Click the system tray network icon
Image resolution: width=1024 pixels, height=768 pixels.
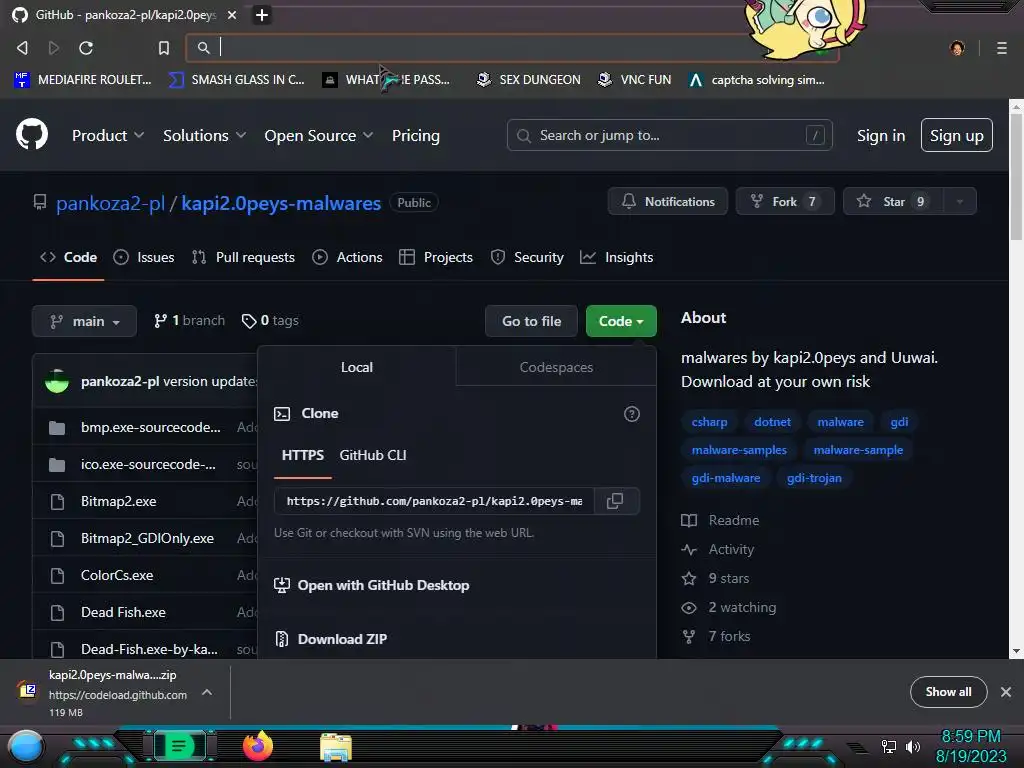pyautogui.click(x=889, y=746)
